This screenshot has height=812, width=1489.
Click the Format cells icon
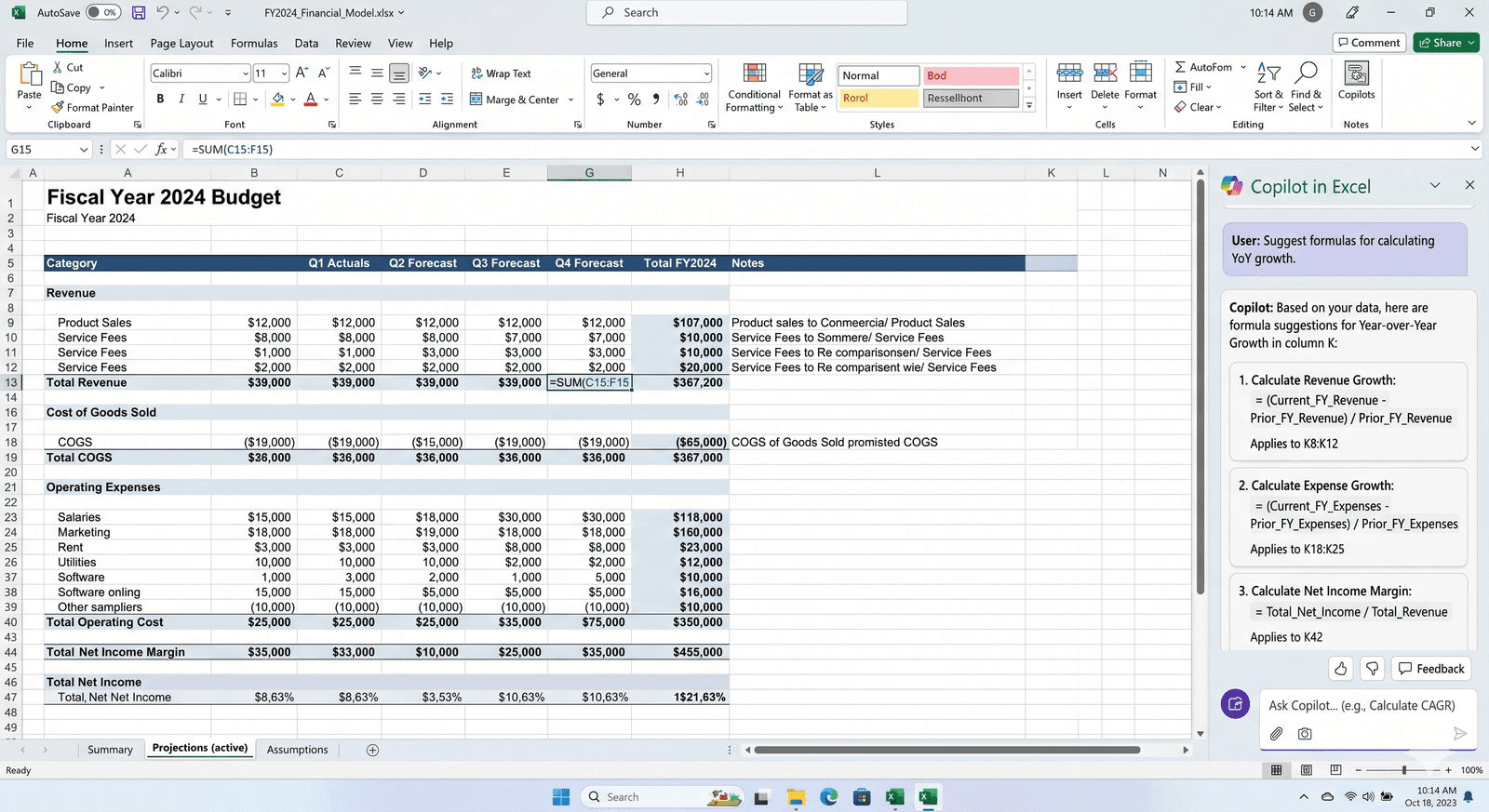[1141, 73]
